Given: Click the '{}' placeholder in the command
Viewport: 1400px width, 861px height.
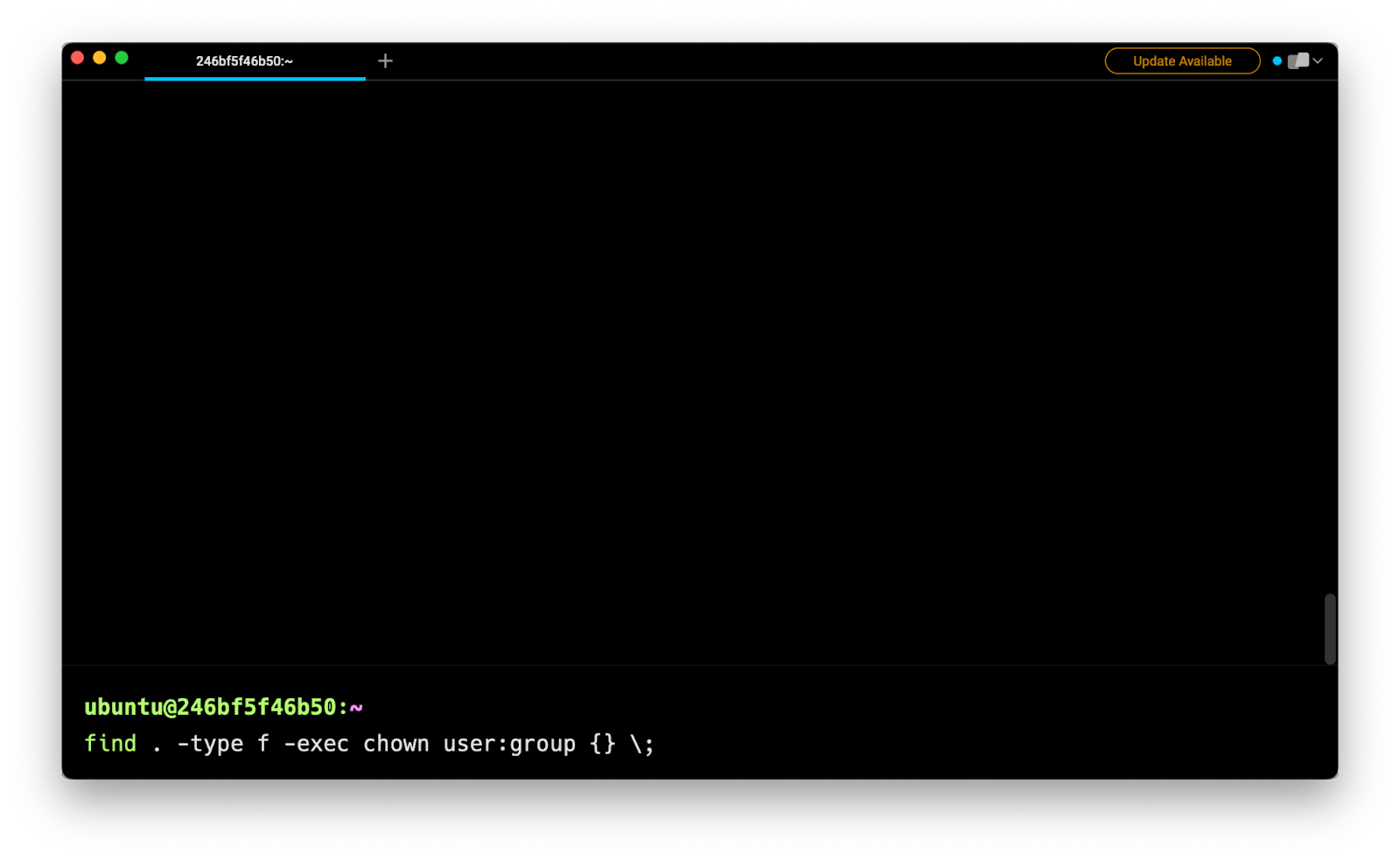Looking at the screenshot, I should pos(603,744).
